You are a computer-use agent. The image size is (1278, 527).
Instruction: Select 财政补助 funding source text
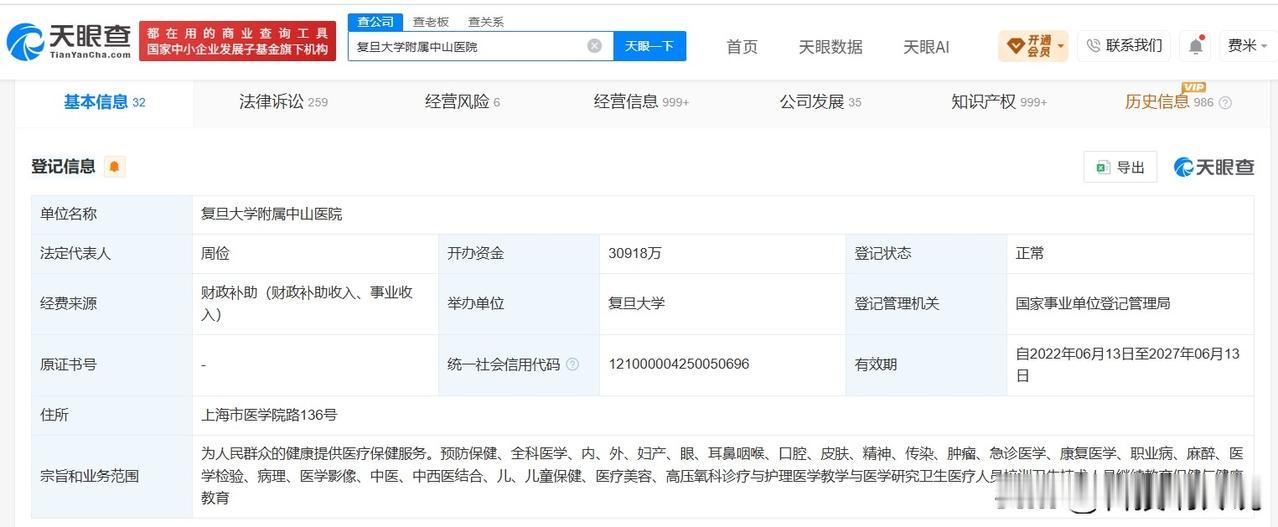pos(306,303)
